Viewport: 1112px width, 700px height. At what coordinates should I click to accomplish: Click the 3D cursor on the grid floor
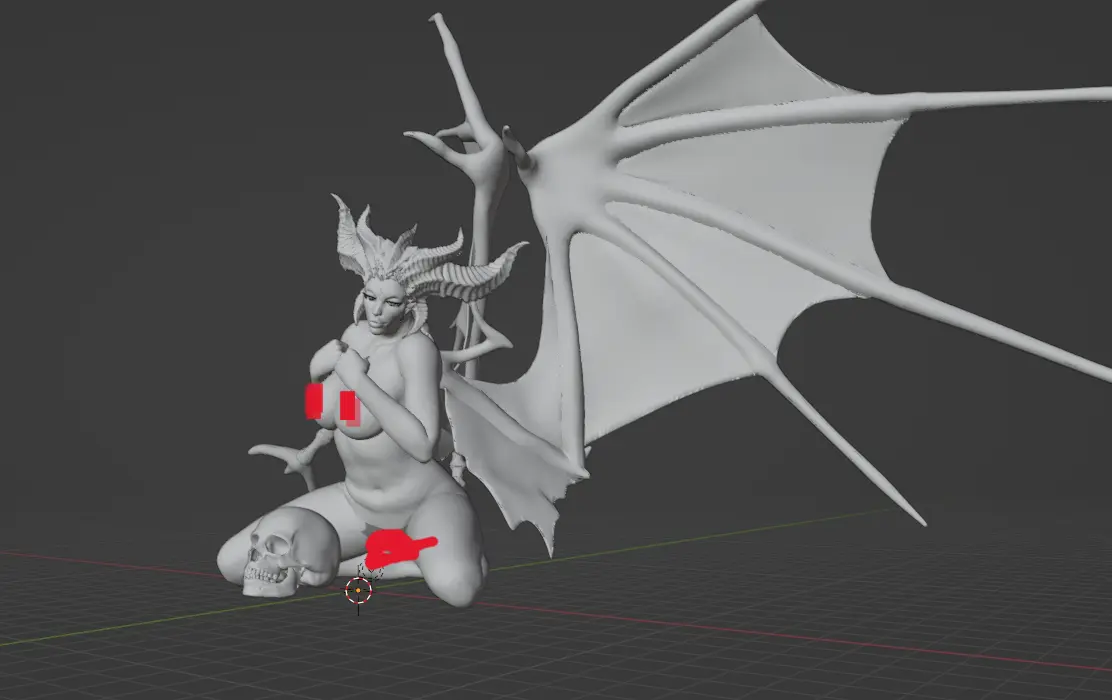click(358, 590)
